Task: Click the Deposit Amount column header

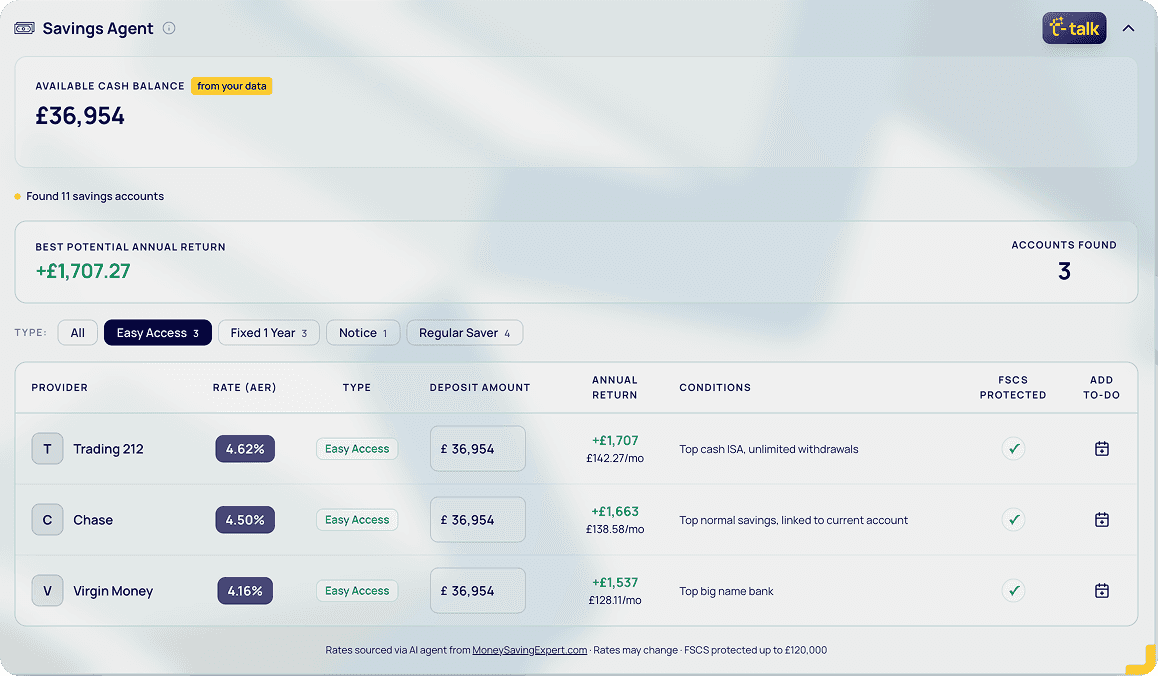Action: click(x=480, y=387)
